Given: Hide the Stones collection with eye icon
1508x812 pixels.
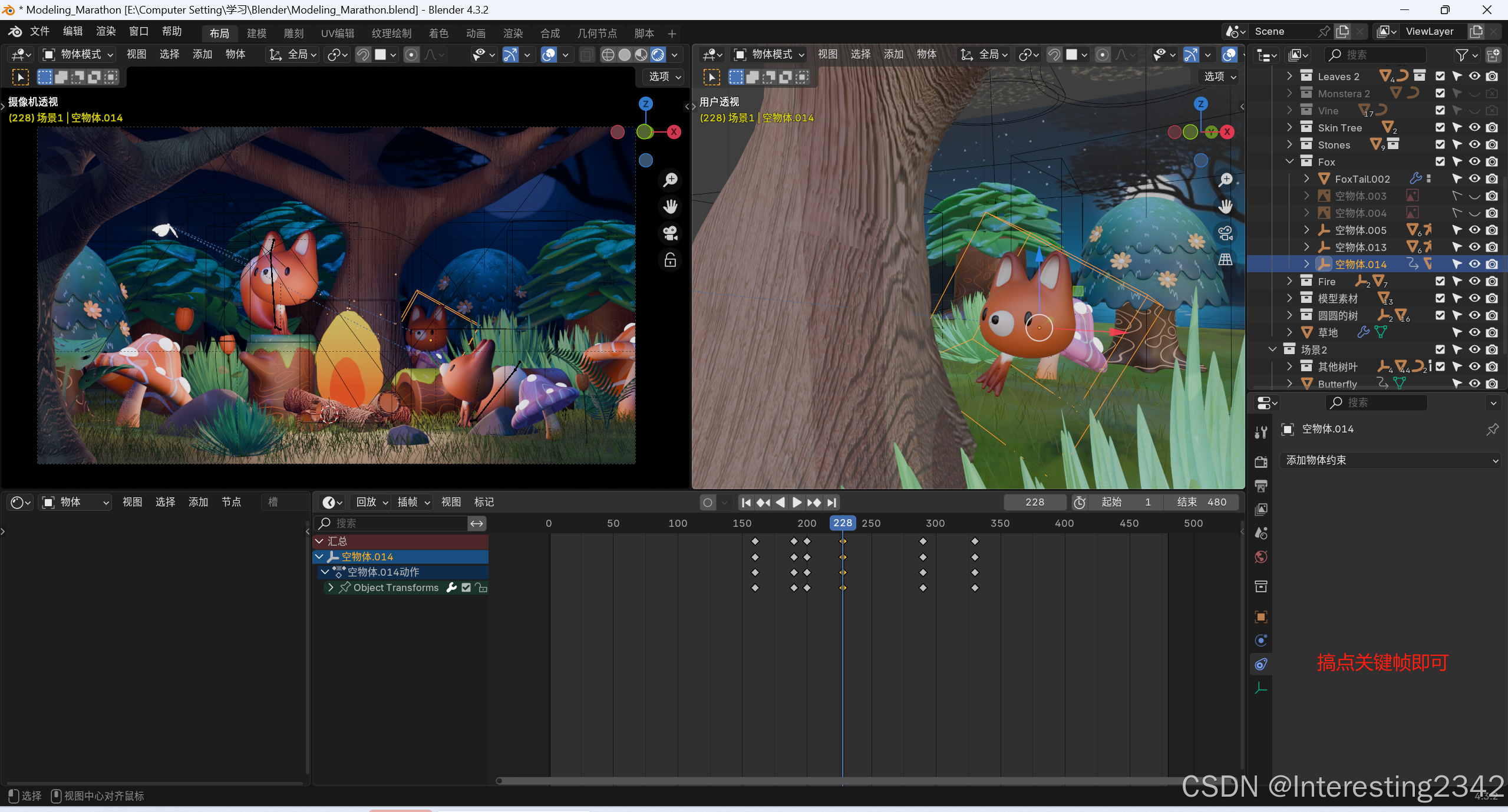Looking at the screenshot, I should (1474, 144).
